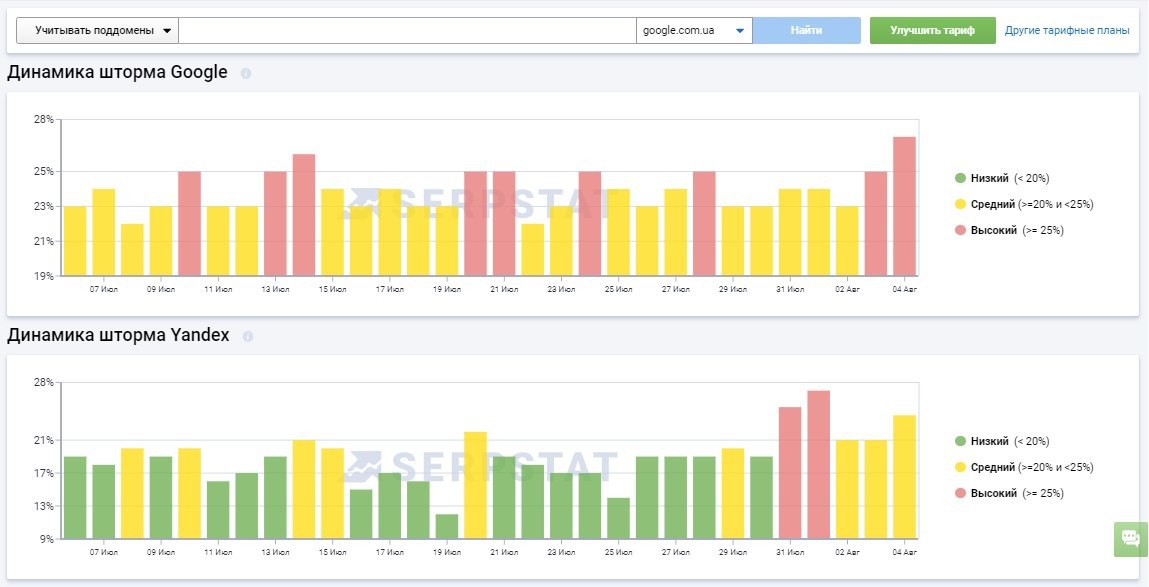Expand the Учитывать поддомены dropdown

[97, 31]
